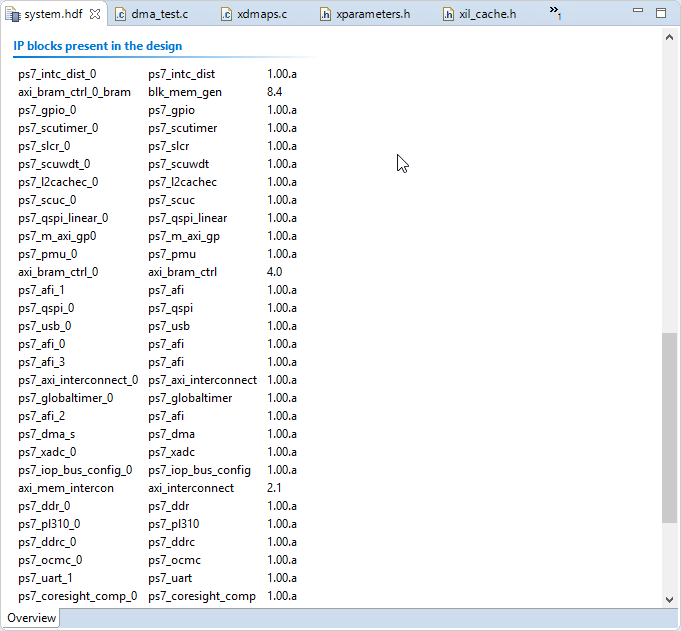Select the Overview tab at bottom
Image resolution: width=681 pixels, height=631 pixels.
click(32, 618)
